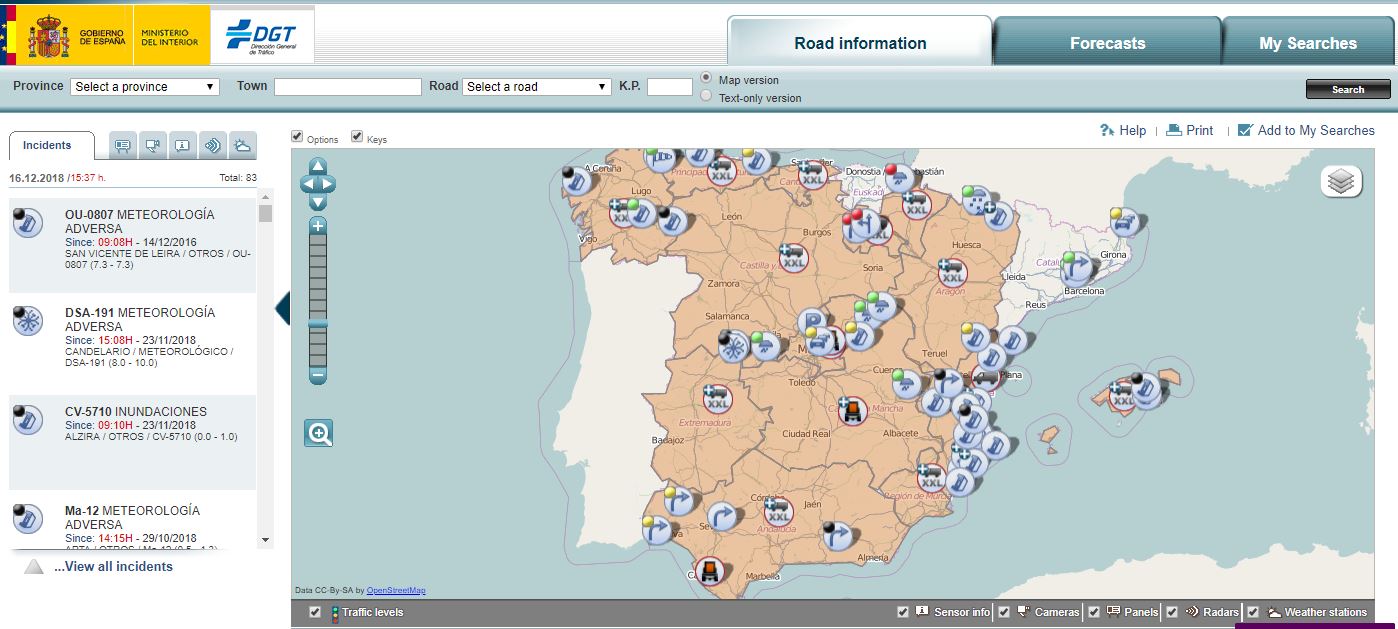The image size is (1398, 629).
Task: Click the DGT logo
Action: coord(263,36)
